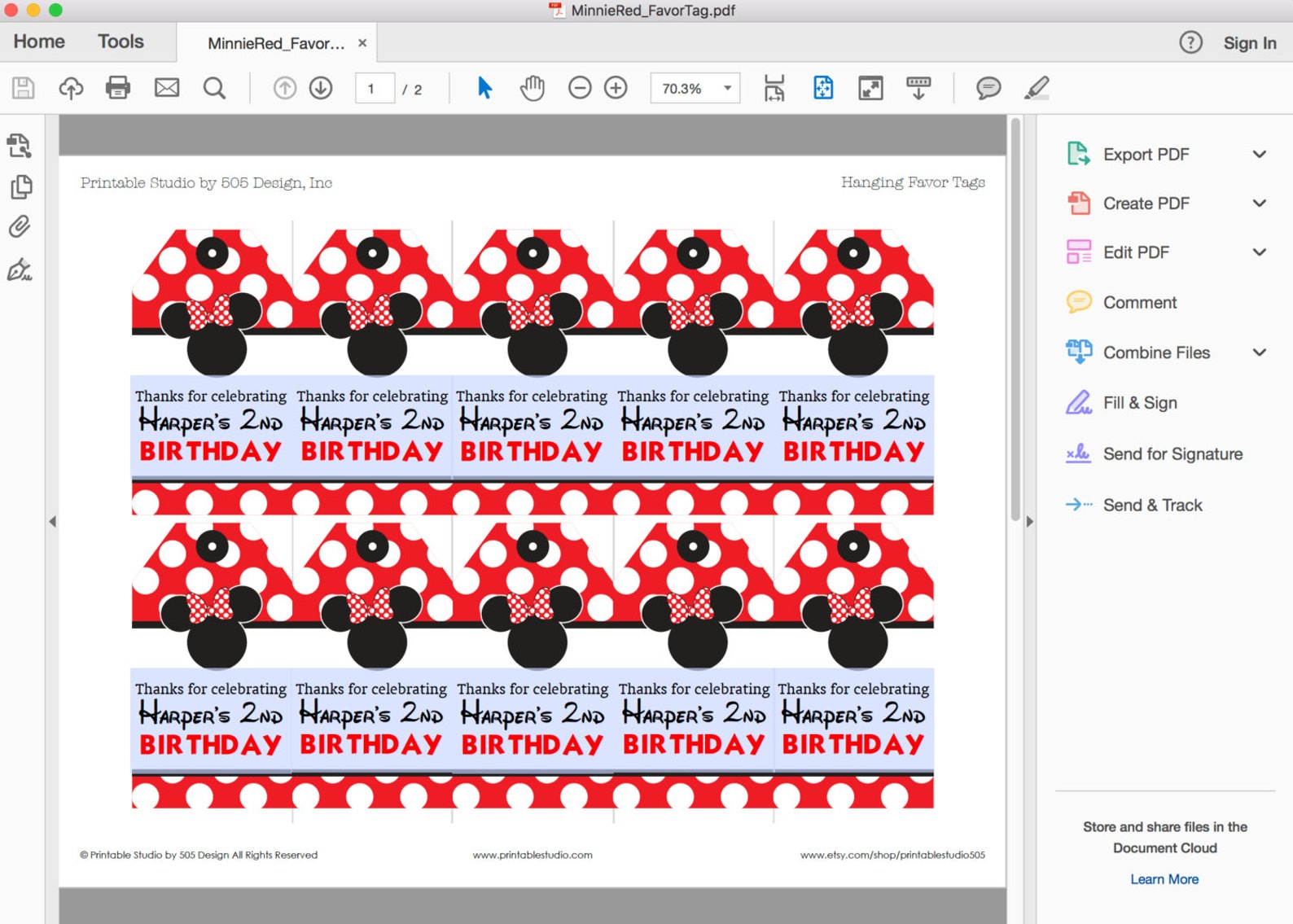Go to next page arrow

(x=321, y=88)
